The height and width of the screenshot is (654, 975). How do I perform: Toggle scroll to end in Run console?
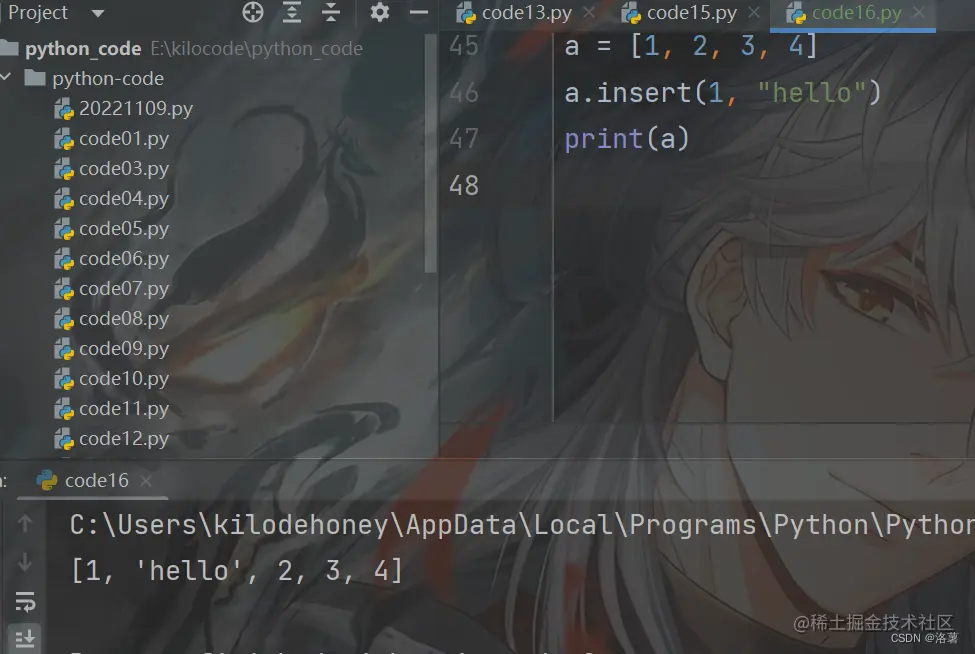point(25,638)
